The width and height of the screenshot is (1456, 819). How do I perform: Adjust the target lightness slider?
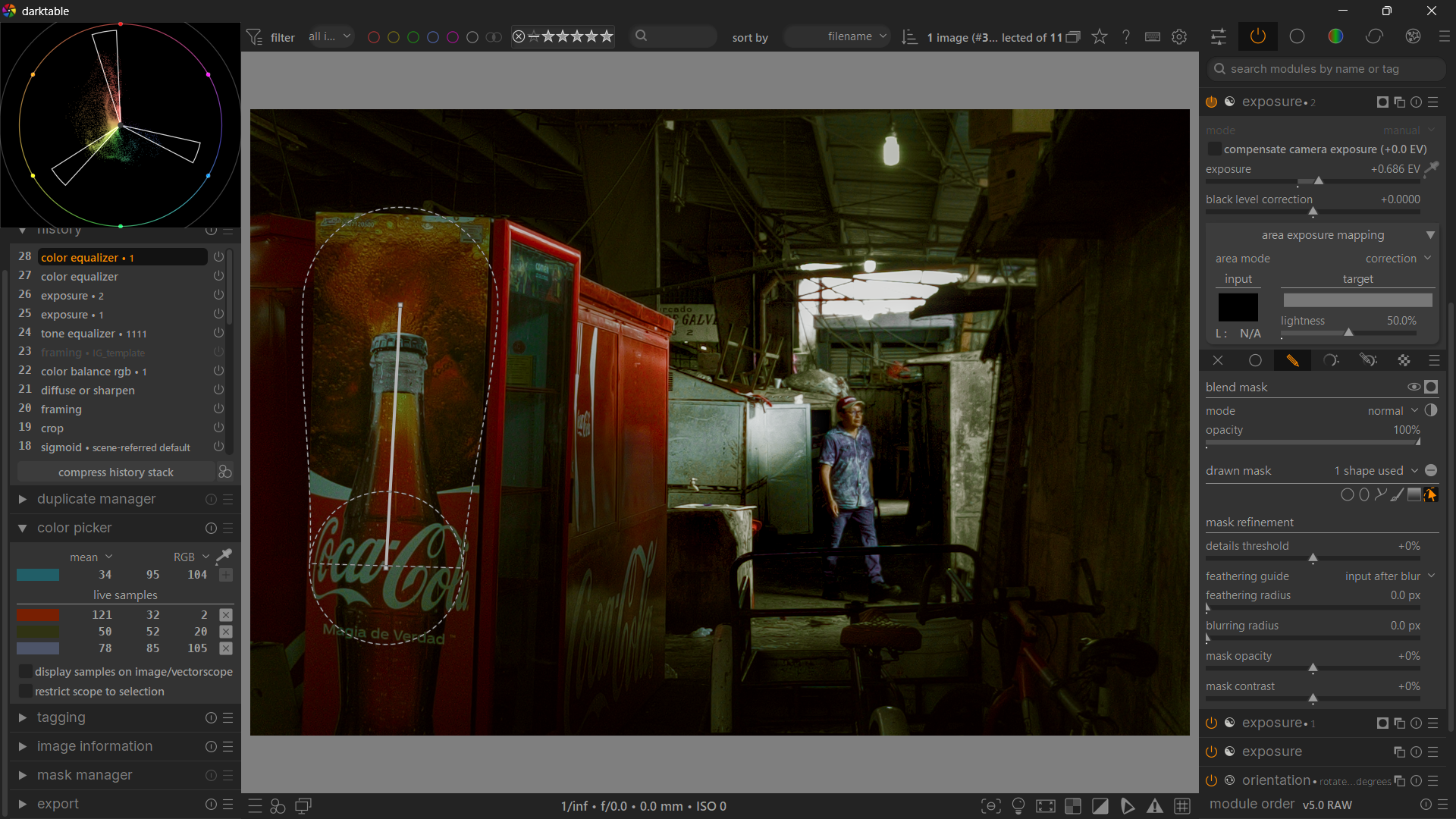[1348, 333]
